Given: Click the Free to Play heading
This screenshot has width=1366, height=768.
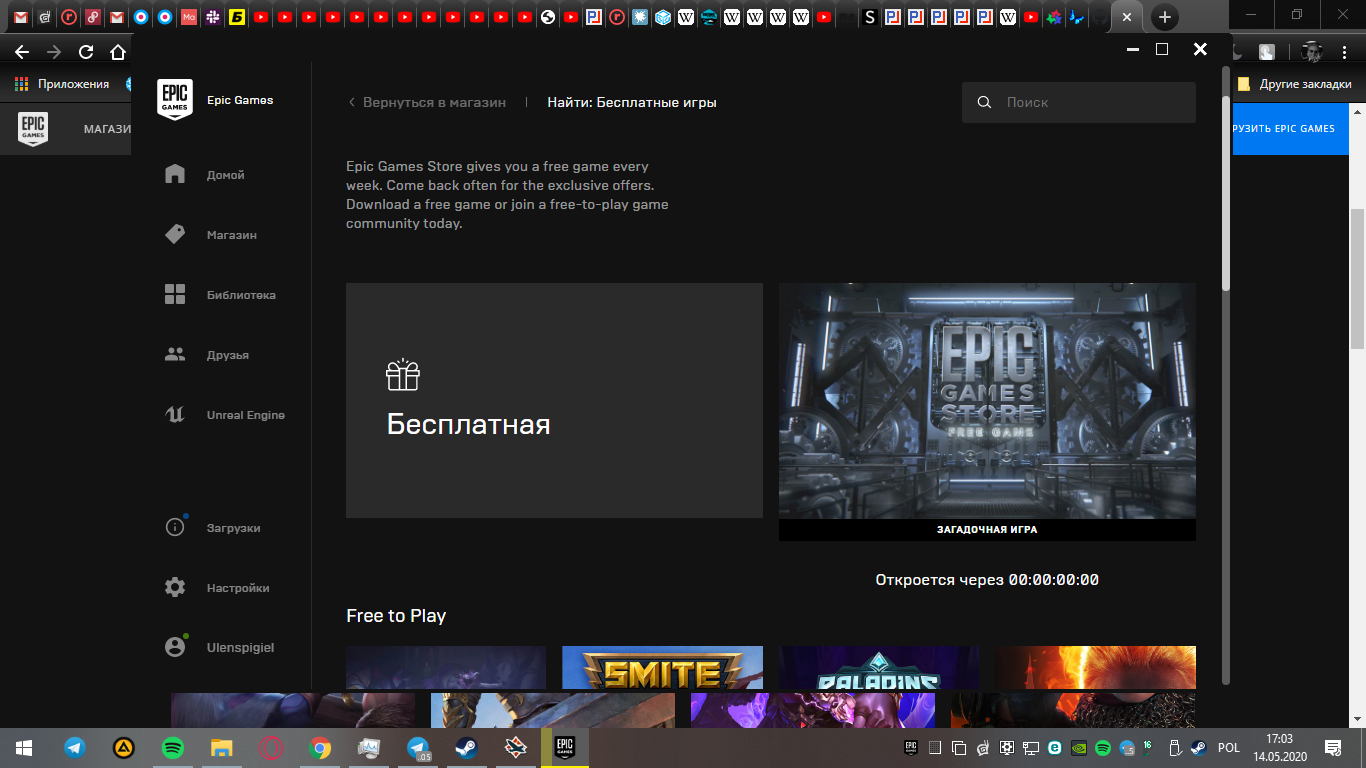Looking at the screenshot, I should coord(396,616).
